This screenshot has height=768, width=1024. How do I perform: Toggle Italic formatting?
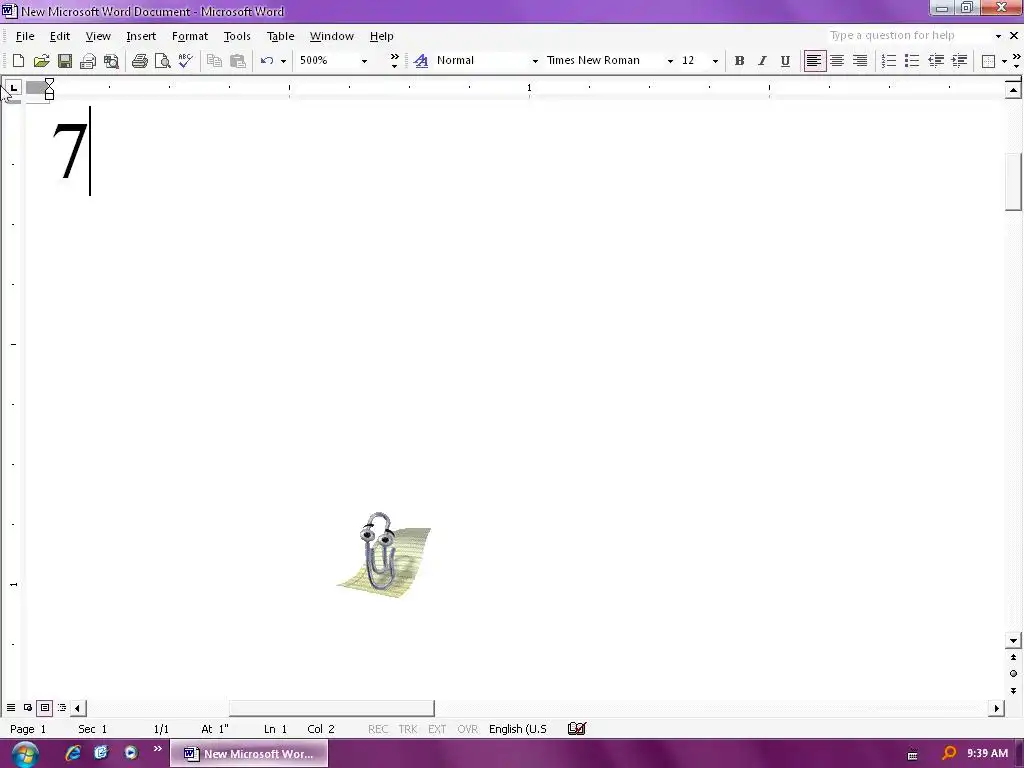(762, 61)
